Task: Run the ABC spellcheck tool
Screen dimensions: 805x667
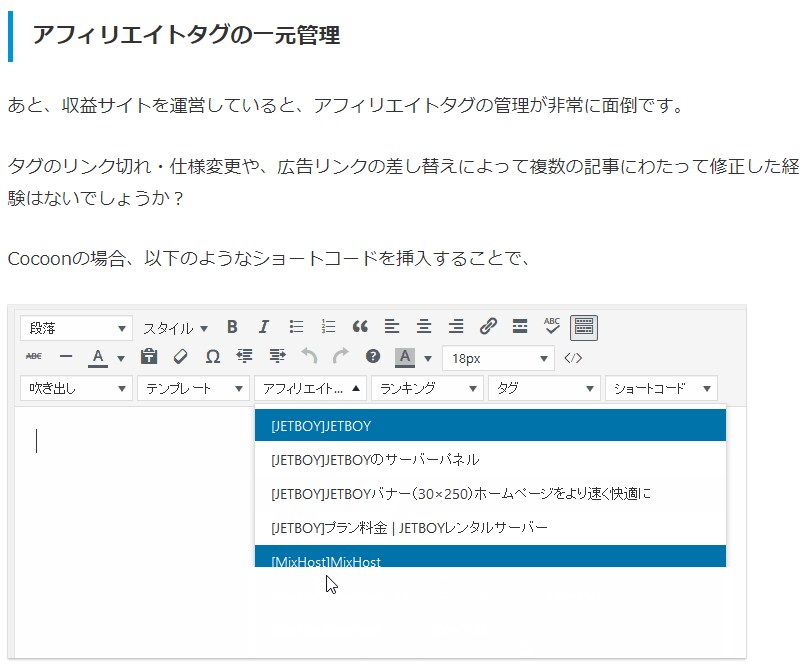Action: 552,327
